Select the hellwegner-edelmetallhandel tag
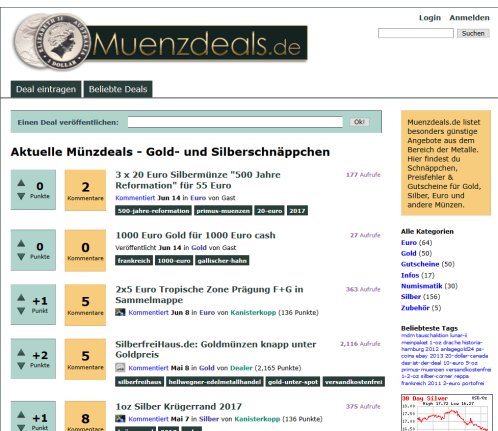Screen dimensions: 498x431 tap(215, 382)
